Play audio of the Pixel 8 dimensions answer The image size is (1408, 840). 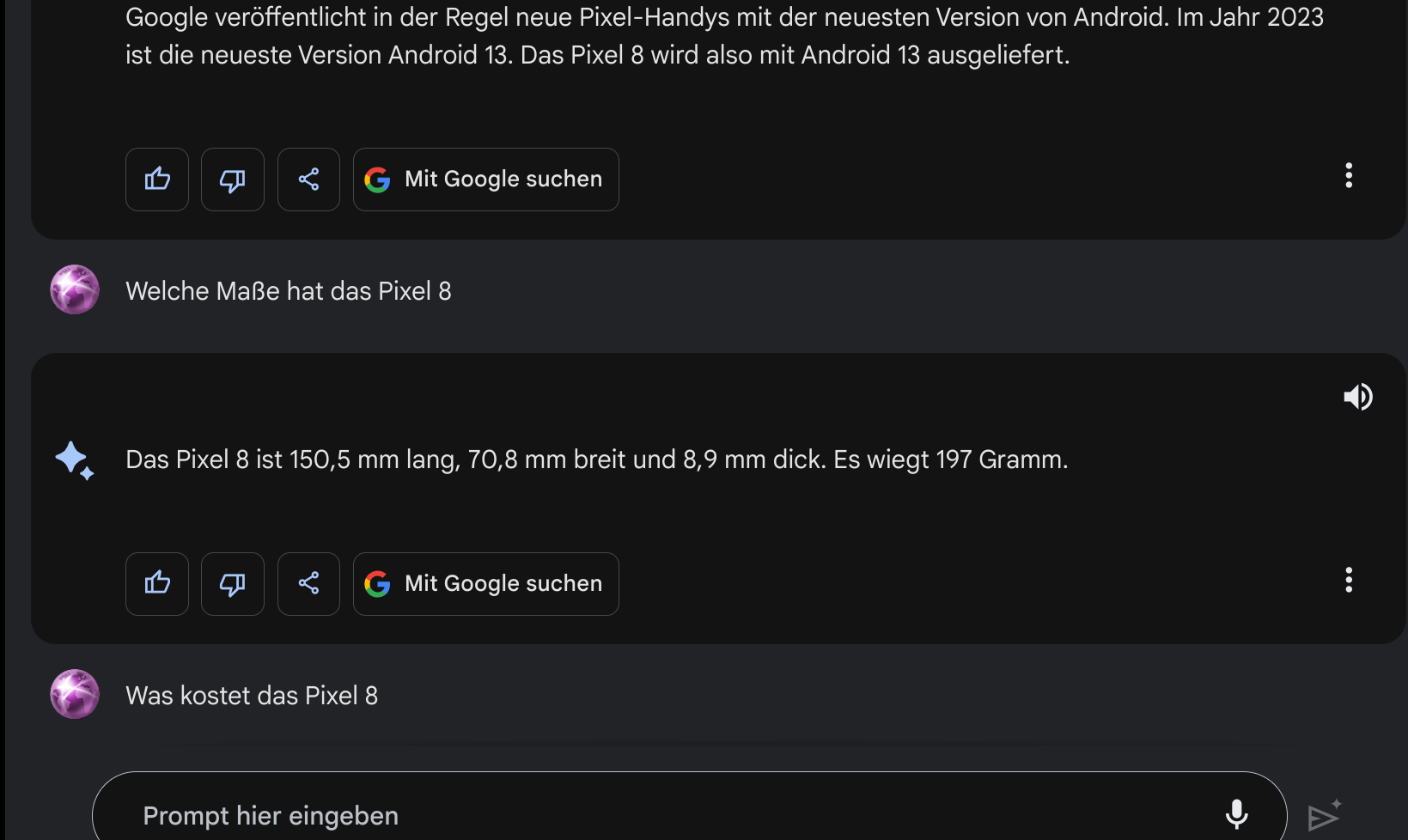click(1358, 397)
